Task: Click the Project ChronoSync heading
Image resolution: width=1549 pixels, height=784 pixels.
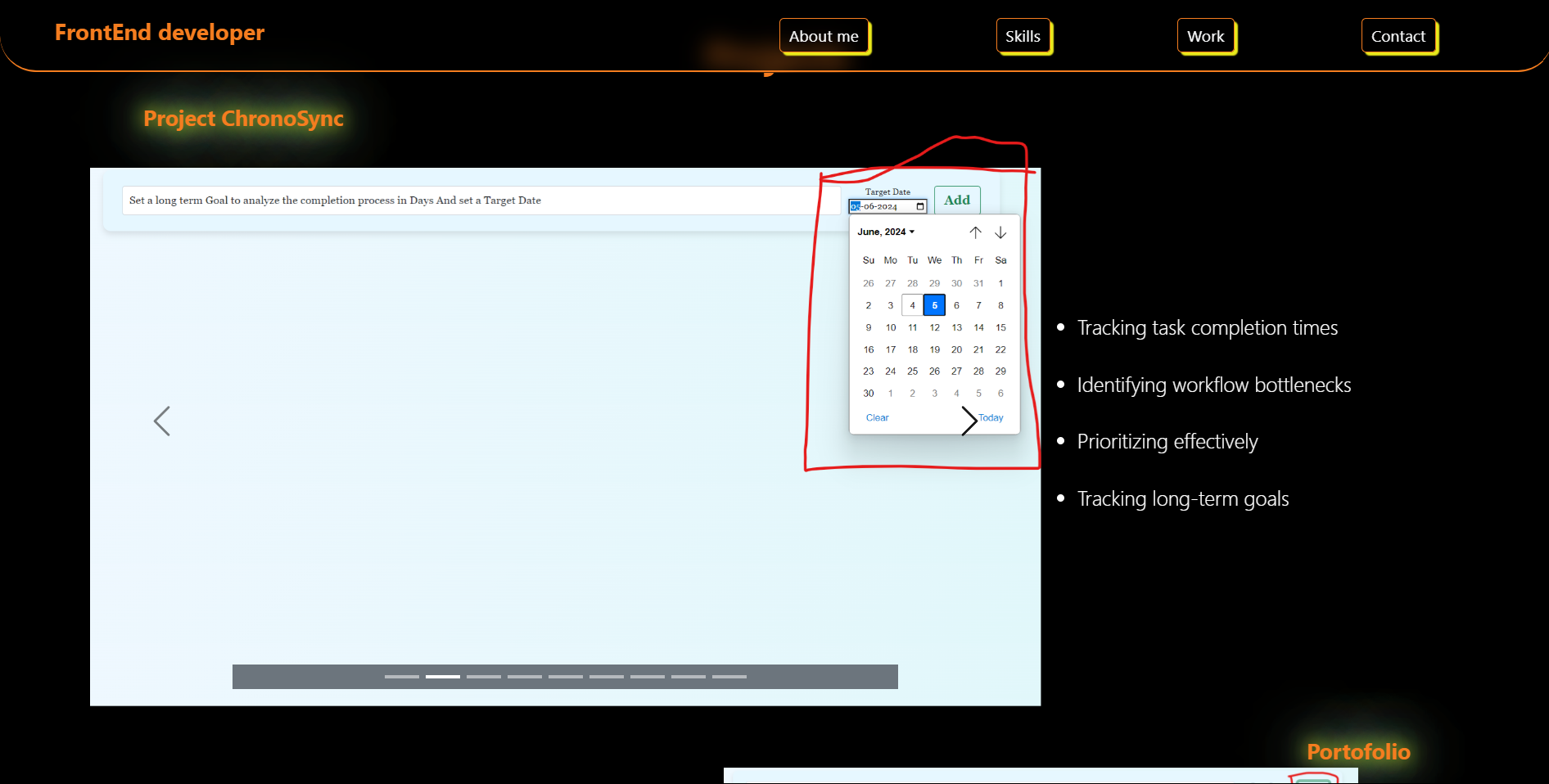Action: pyautogui.click(x=243, y=119)
